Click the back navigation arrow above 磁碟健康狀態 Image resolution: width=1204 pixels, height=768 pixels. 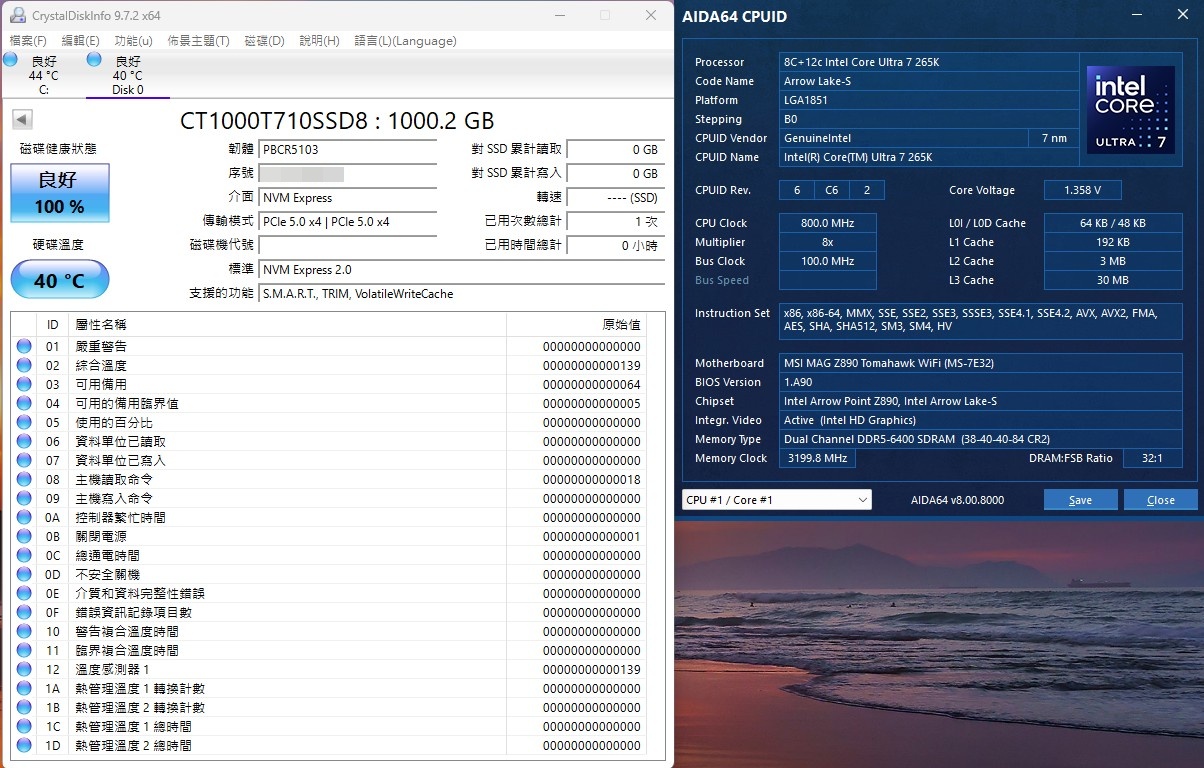(x=22, y=119)
